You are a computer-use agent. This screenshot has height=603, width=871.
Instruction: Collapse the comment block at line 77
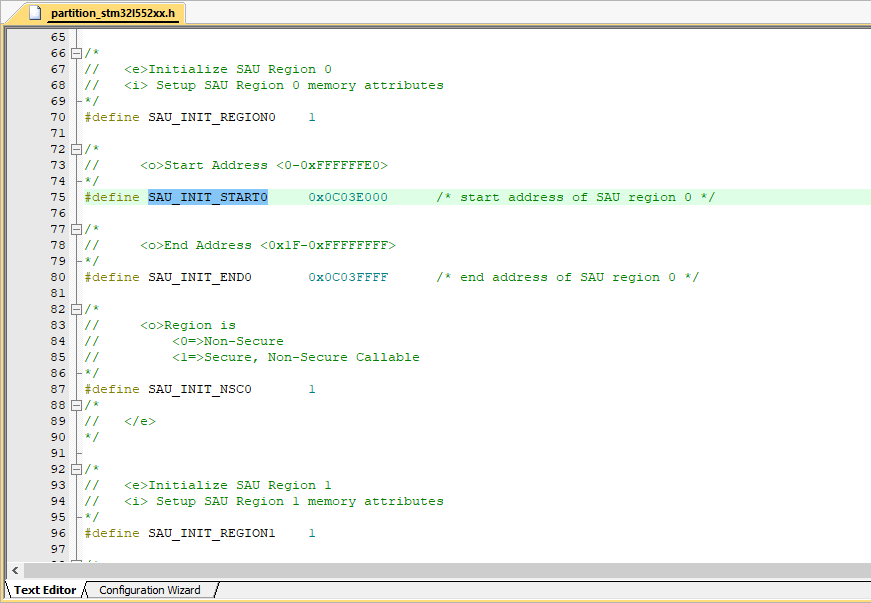[x=77, y=229]
